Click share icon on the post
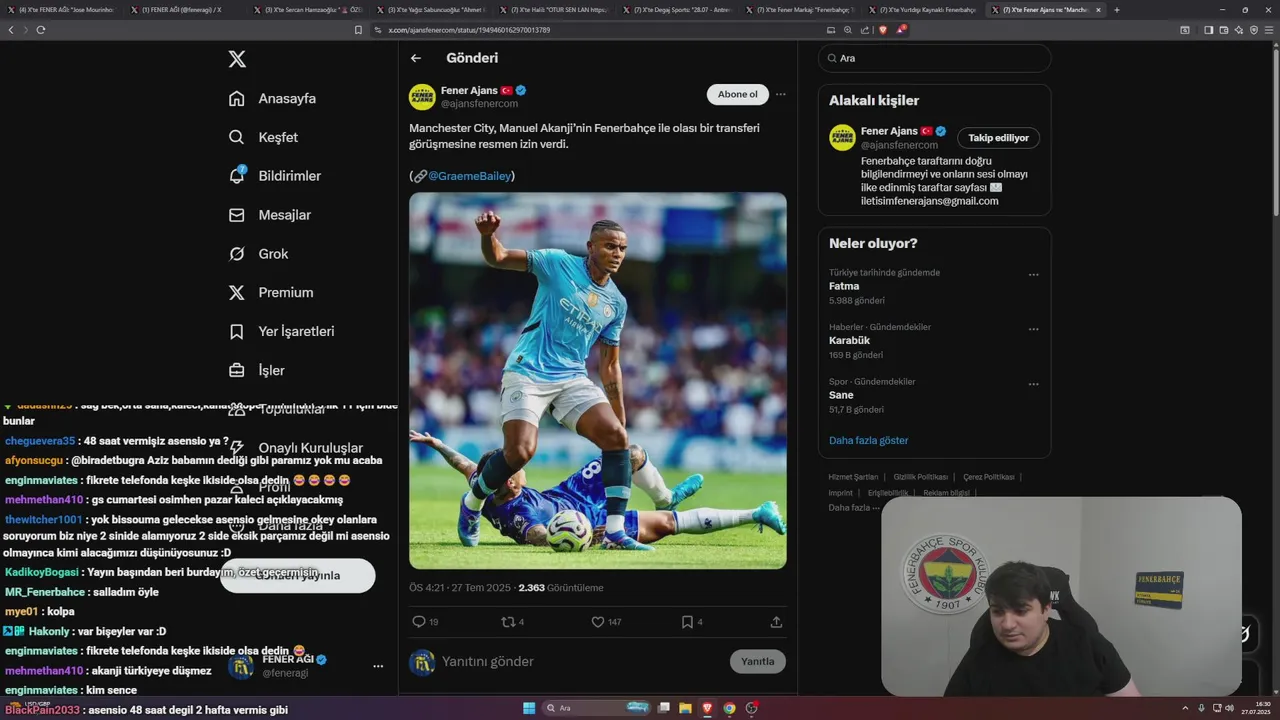The image size is (1280, 720). tap(776, 622)
